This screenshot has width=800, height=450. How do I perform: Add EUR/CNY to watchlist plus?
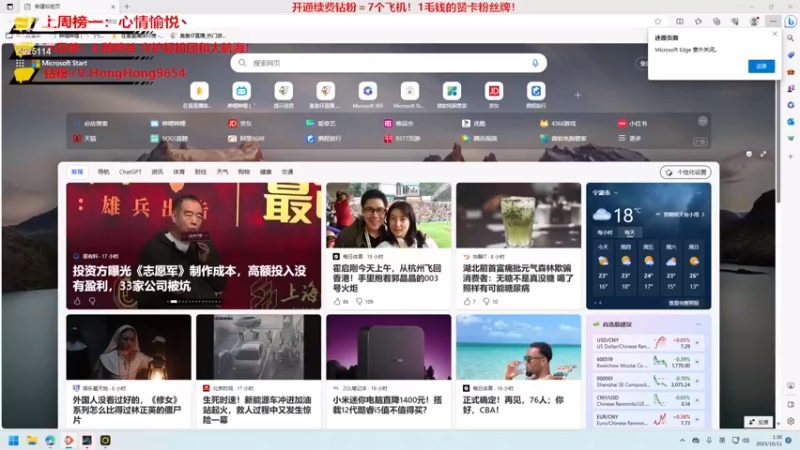click(x=697, y=419)
